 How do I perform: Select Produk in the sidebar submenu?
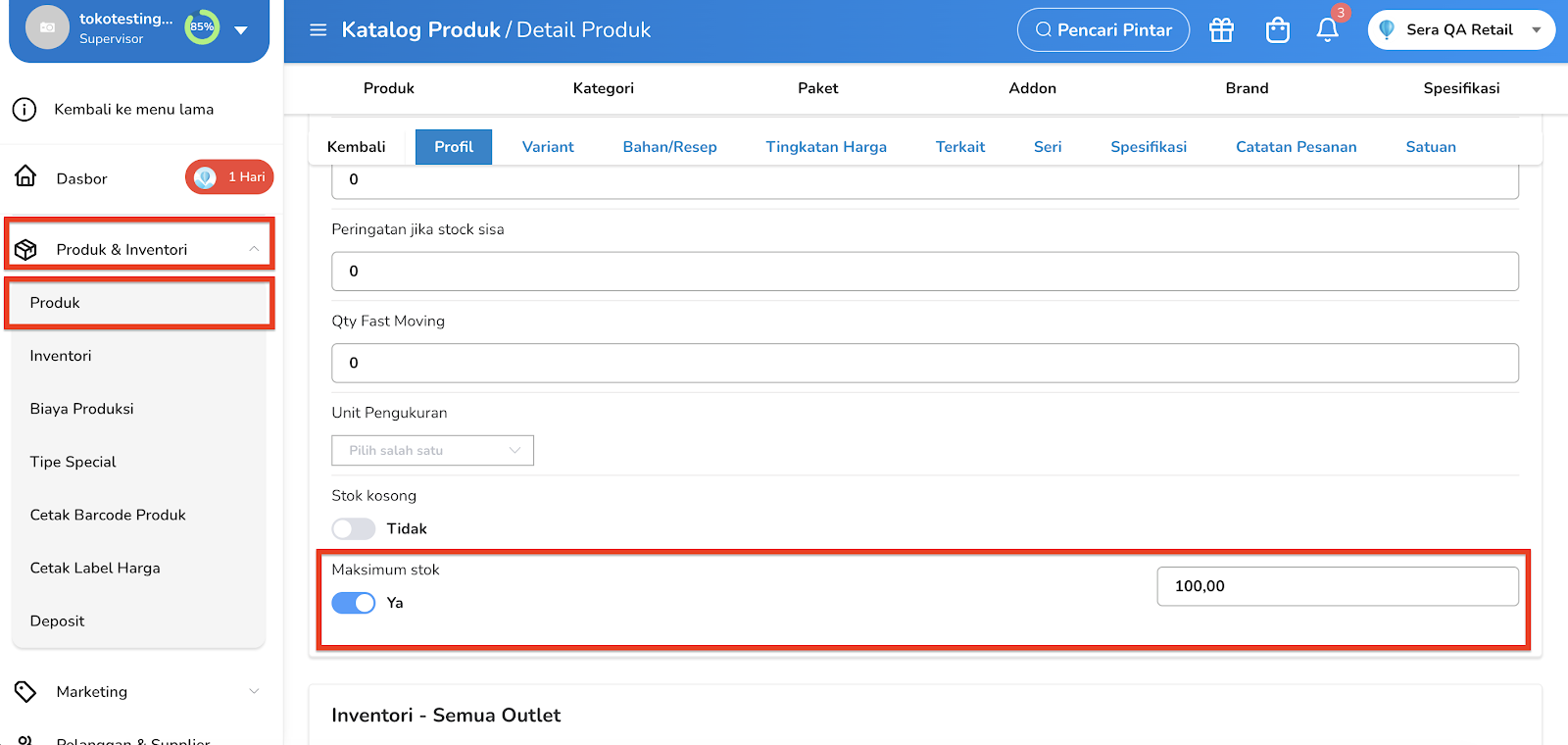coord(139,303)
